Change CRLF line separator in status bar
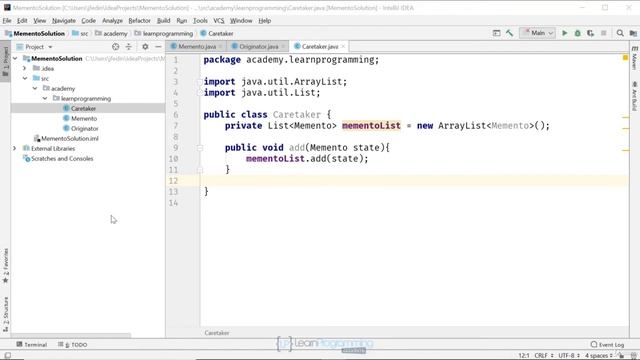The height and width of the screenshot is (360, 640). tap(544, 356)
